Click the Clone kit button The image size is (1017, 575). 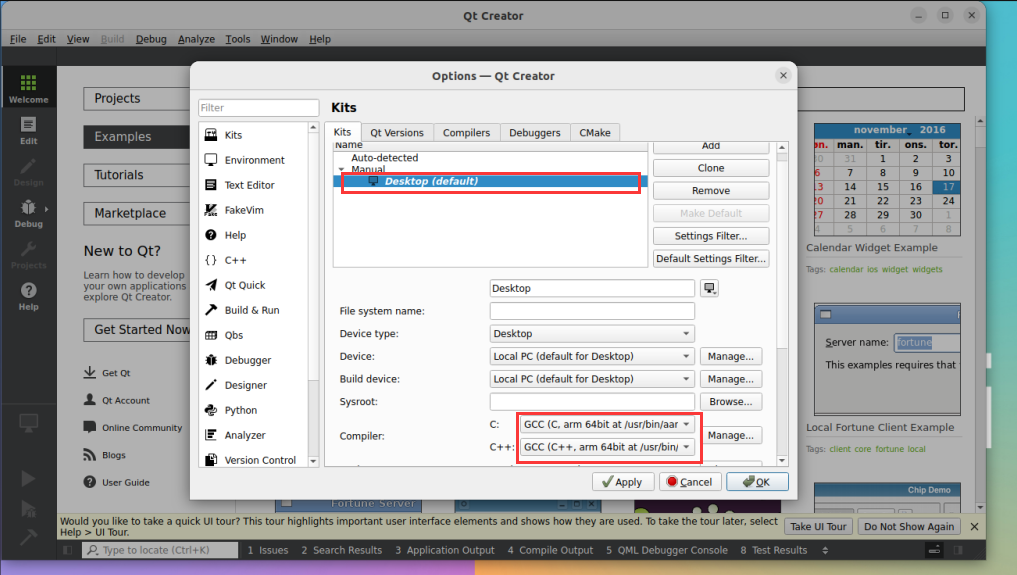coord(711,168)
